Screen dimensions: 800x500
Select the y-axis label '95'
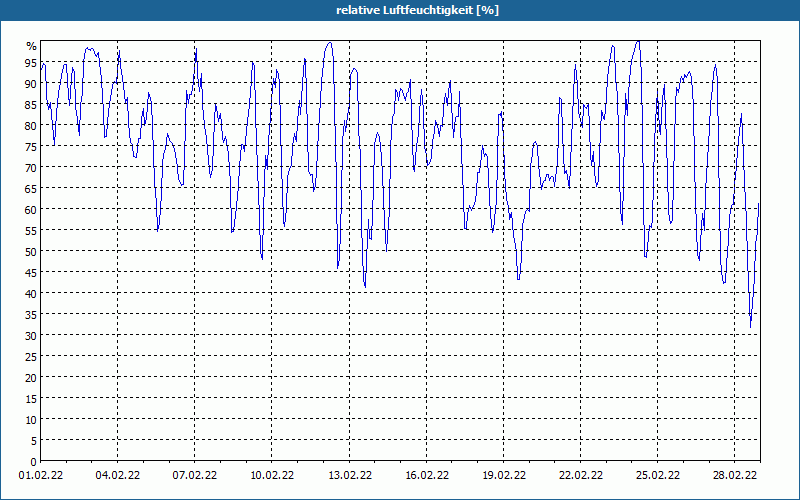click(x=31, y=64)
